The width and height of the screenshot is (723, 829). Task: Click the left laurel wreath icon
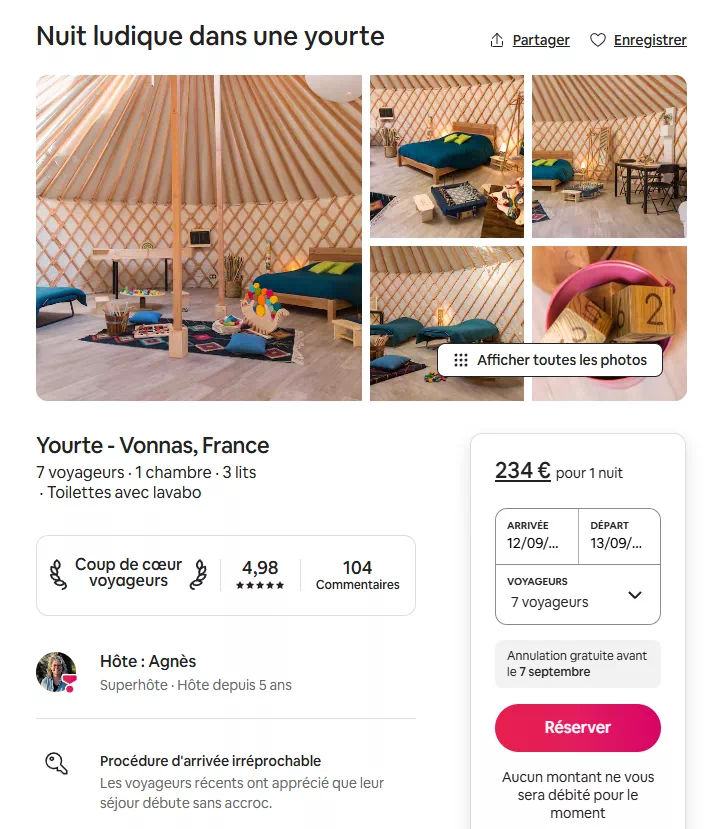(x=58, y=574)
